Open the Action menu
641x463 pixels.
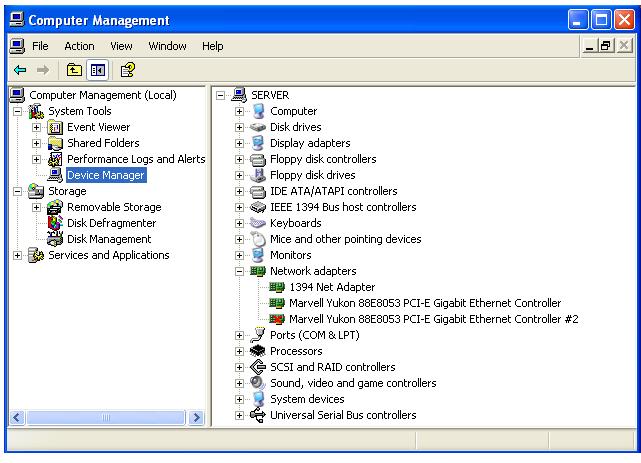coord(79,46)
